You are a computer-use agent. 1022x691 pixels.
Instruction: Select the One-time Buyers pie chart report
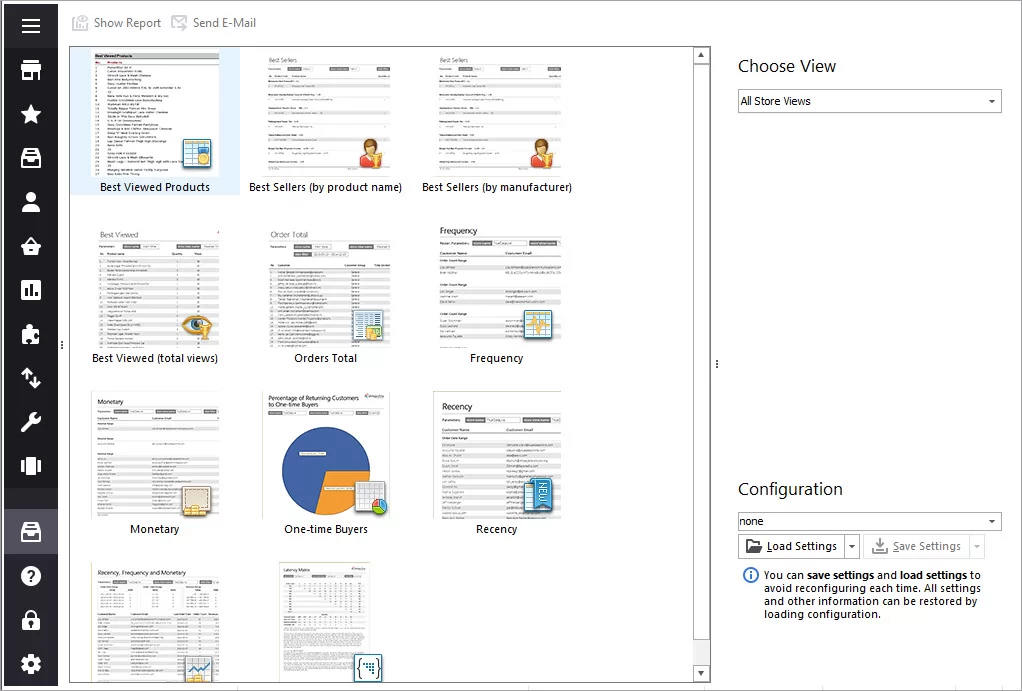pos(325,465)
